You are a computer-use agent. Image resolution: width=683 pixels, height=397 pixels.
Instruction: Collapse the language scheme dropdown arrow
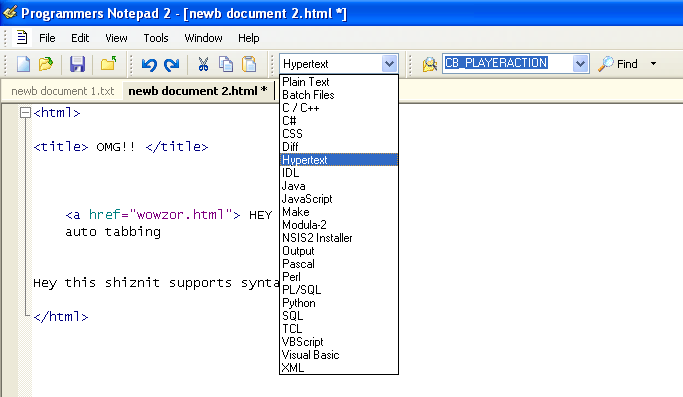(389, 64)
